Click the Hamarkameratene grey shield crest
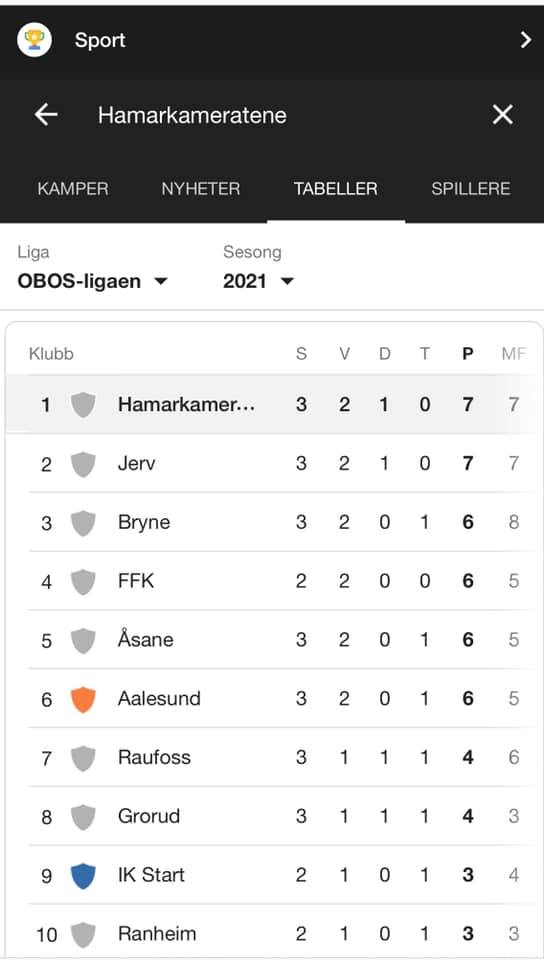 tap(83, 405)
